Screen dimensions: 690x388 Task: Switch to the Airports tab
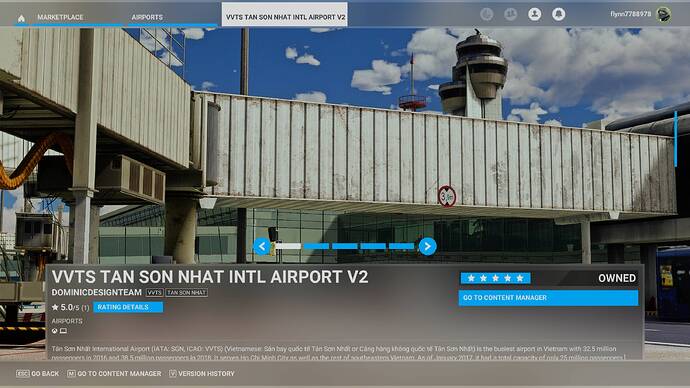coord(147,17)
